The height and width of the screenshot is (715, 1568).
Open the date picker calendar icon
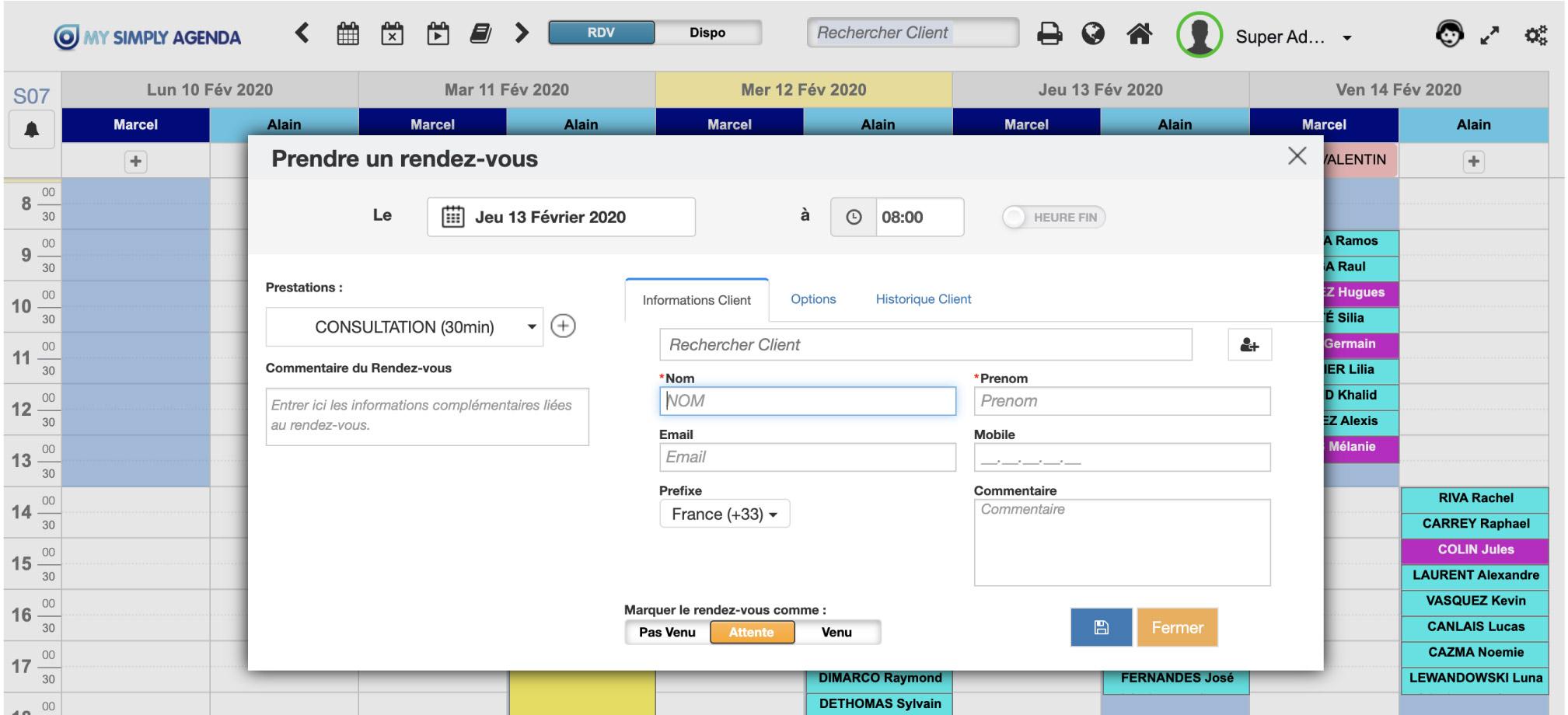(453, 217)
